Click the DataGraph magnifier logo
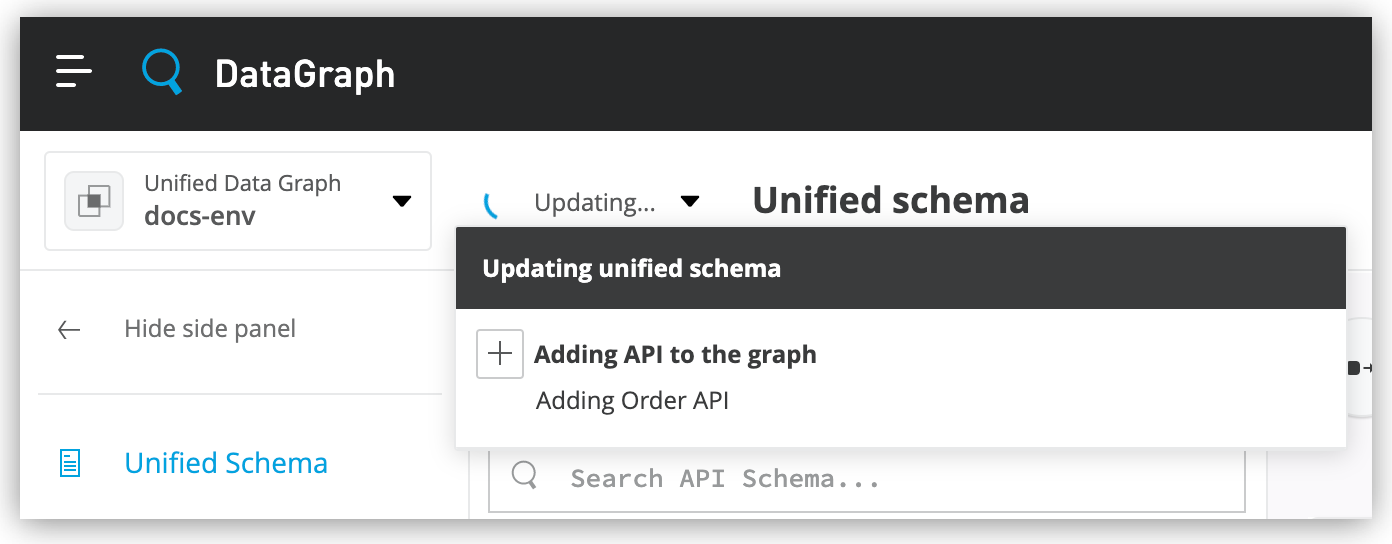Image resolution: width=1392 pixels, height=544 pixels. click(x=162, y=72)
